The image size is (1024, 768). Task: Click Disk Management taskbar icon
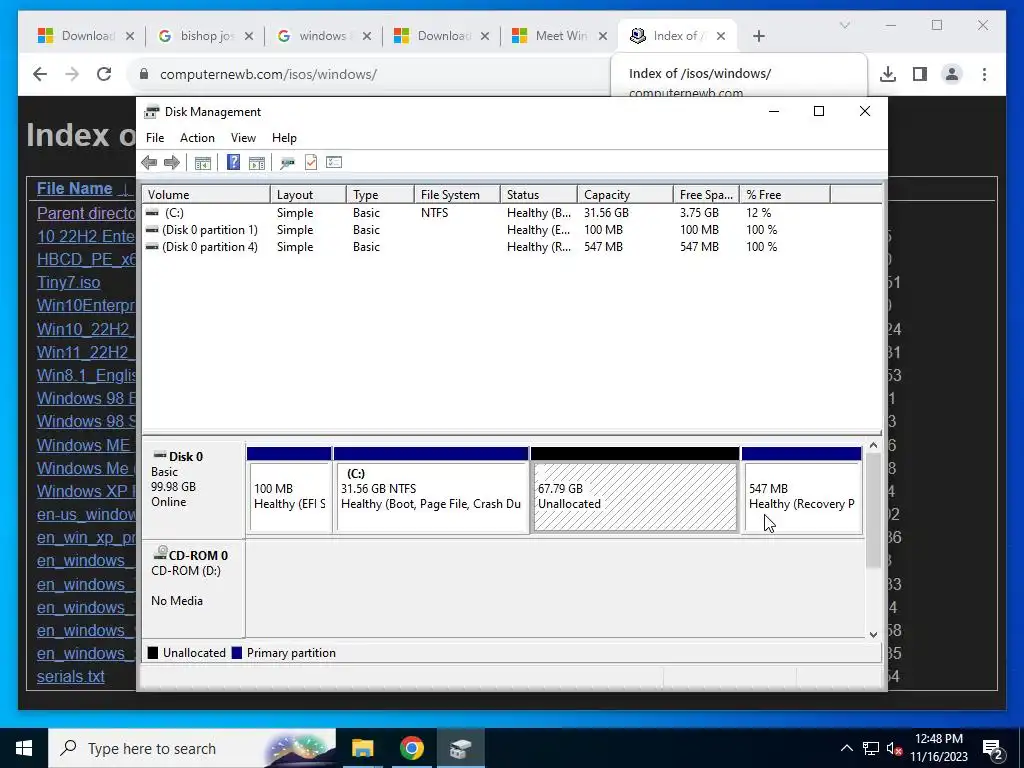tap(460, 748)
